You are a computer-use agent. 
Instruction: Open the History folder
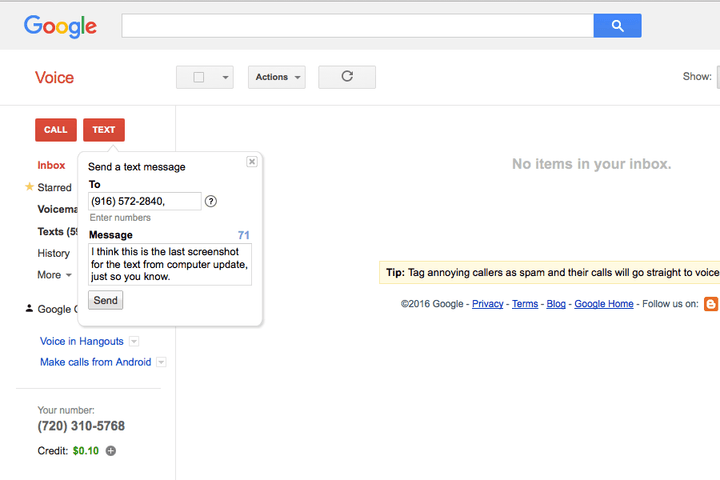(53, 253)
